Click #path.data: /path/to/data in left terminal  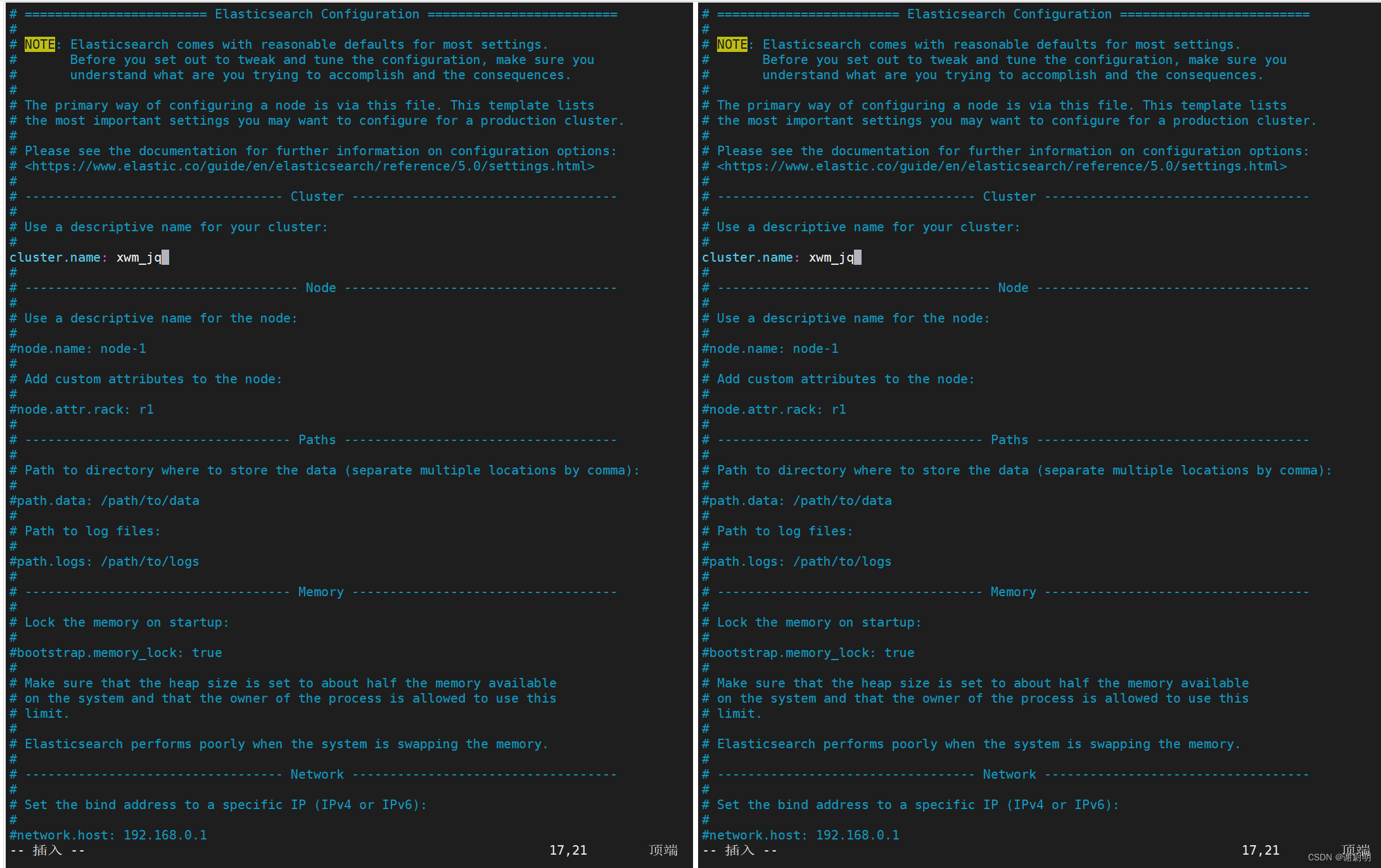point(105,501)
